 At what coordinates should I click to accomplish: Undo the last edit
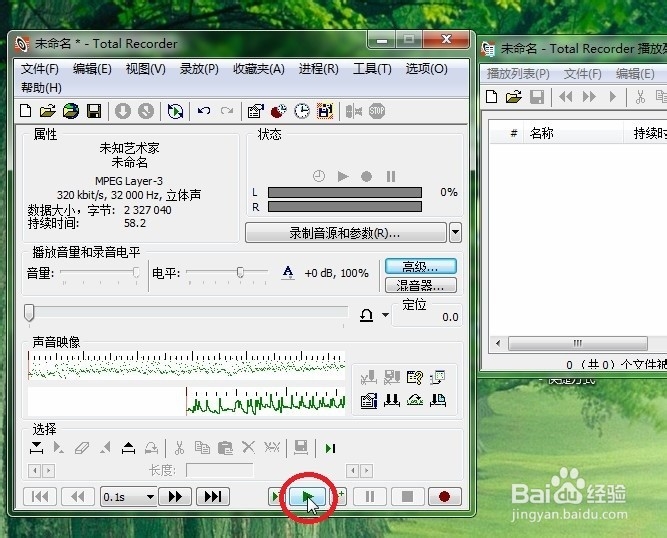click(x=204, y=111)
